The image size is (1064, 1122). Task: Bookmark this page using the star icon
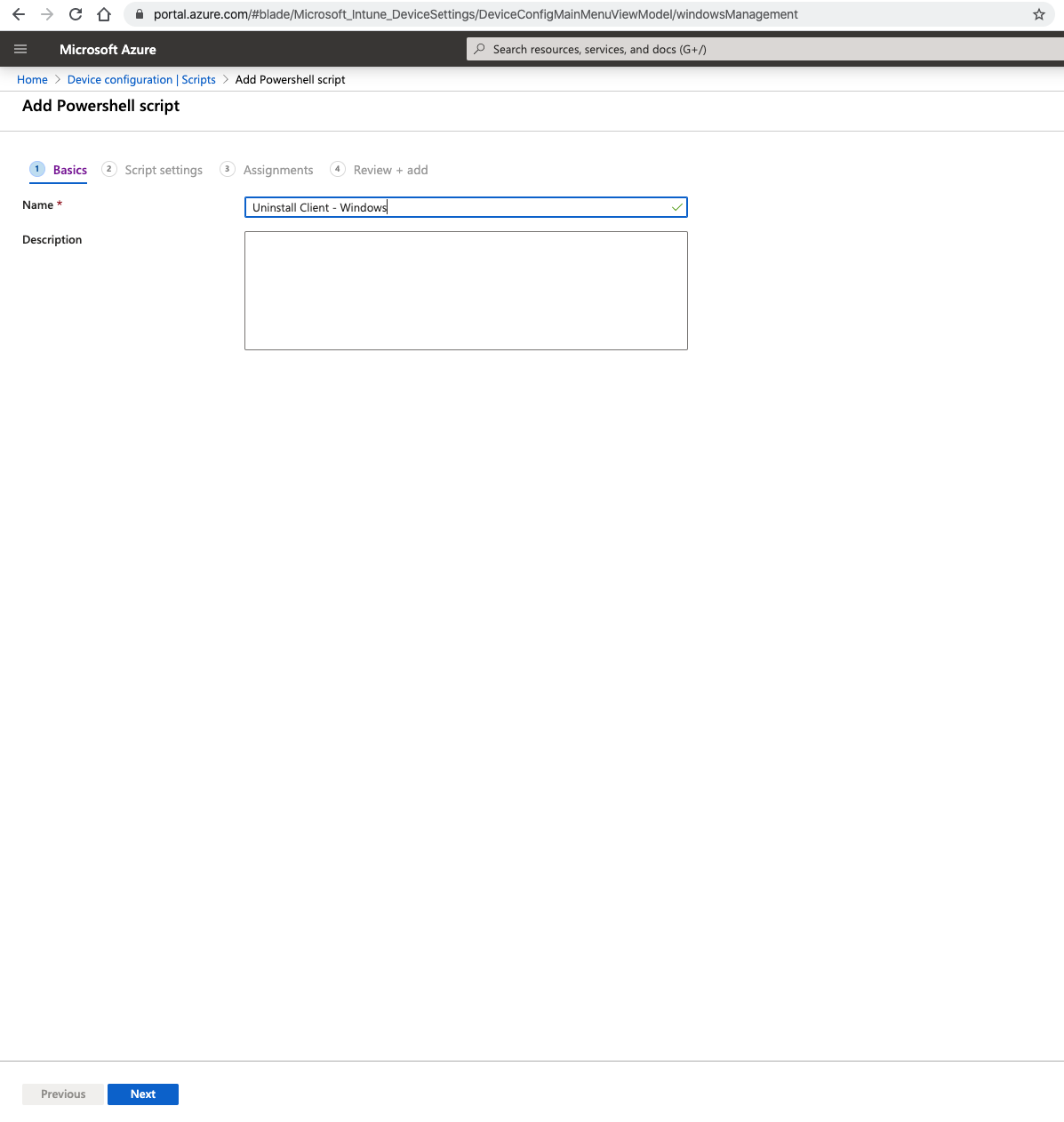[1038, 14]
